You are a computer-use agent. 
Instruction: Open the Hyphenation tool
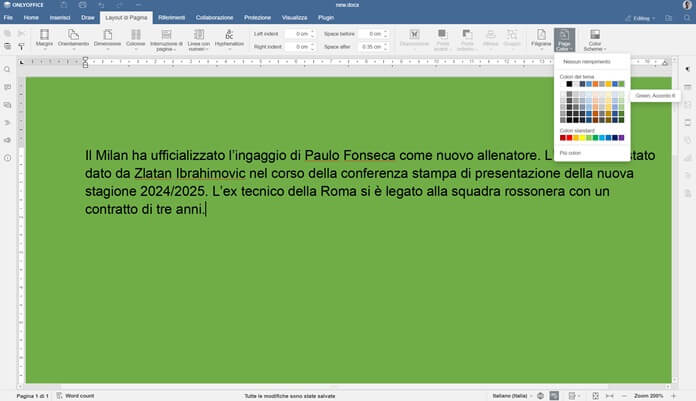coord(229,39)
